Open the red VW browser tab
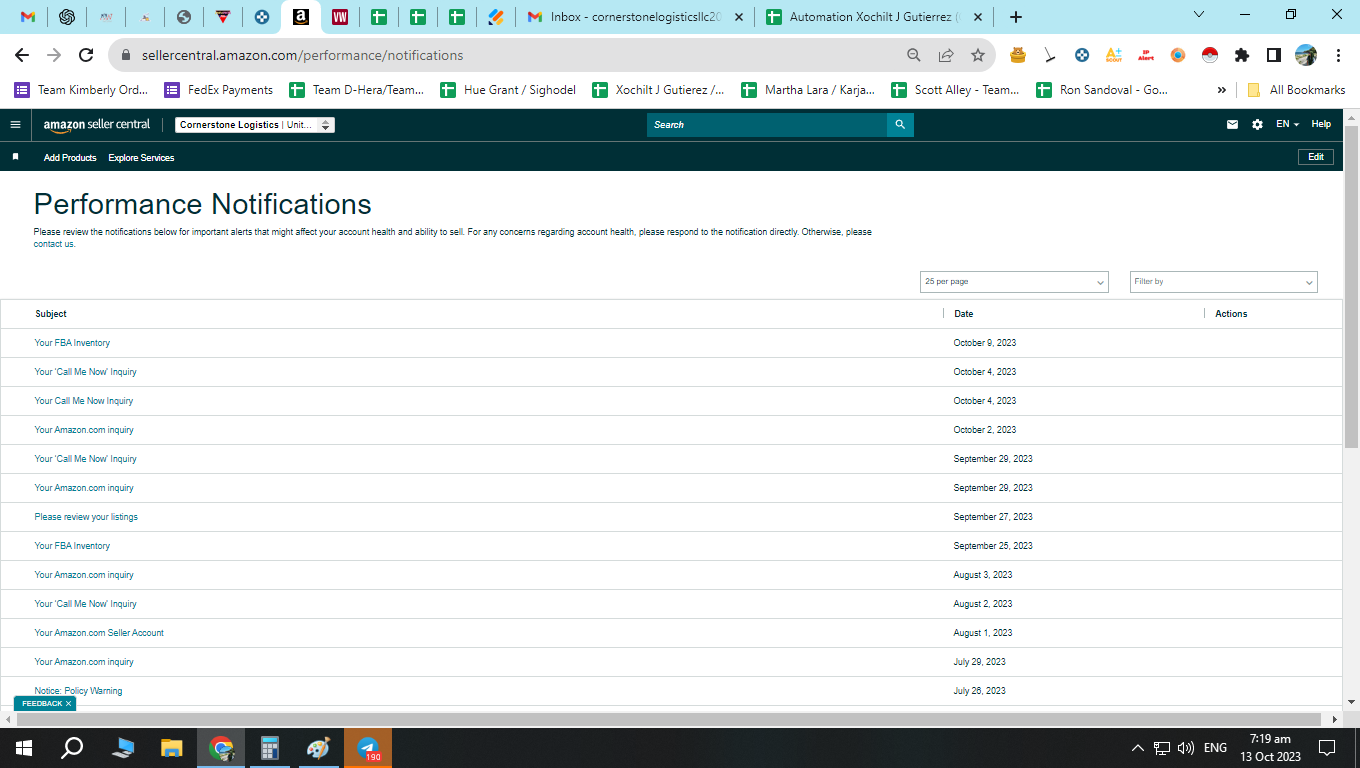The width and height of the screenshot is (1360, 768). (339, 17)
